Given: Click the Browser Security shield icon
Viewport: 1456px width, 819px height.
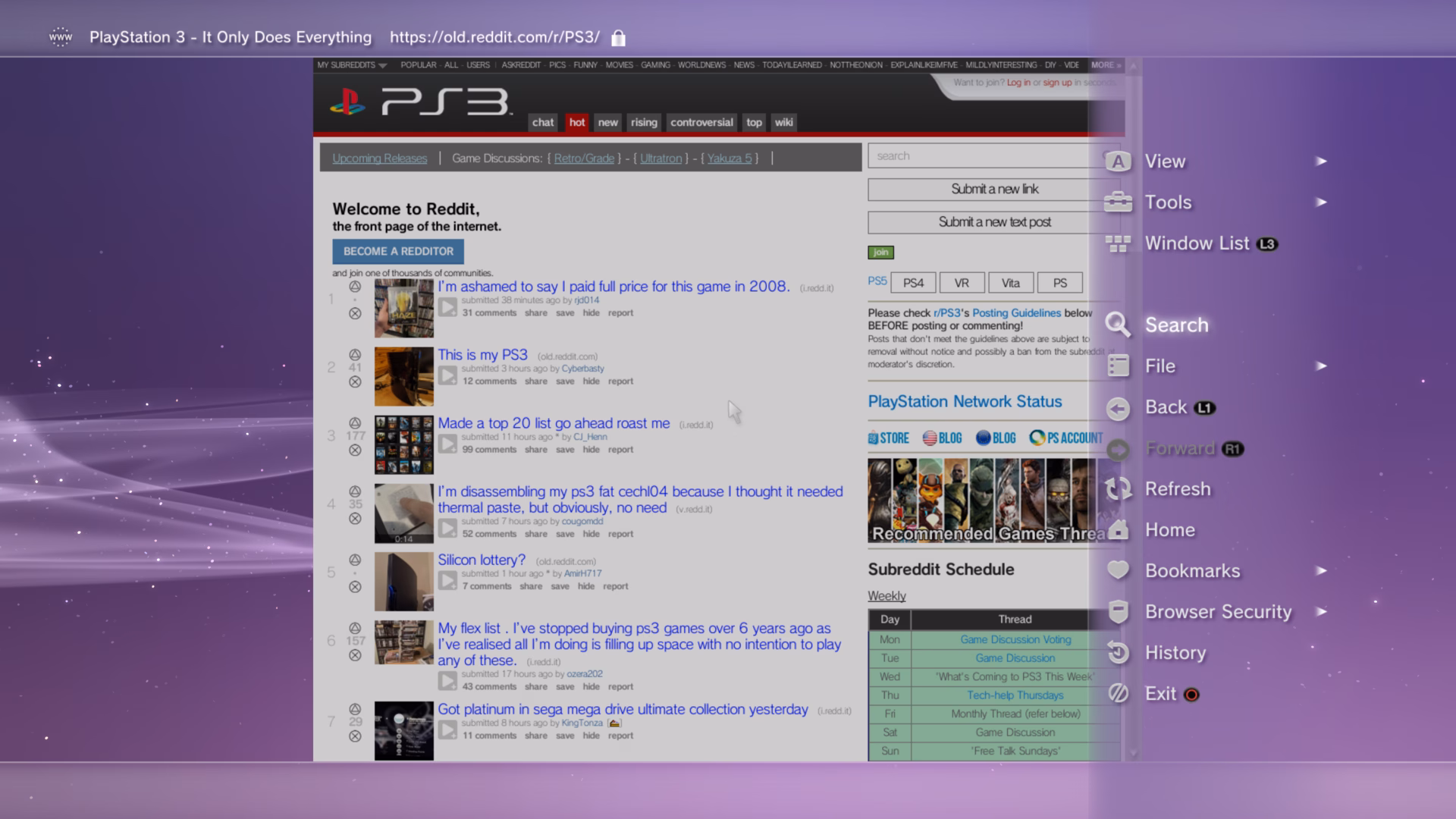Looking at the screenshot, I should 1118,611.
